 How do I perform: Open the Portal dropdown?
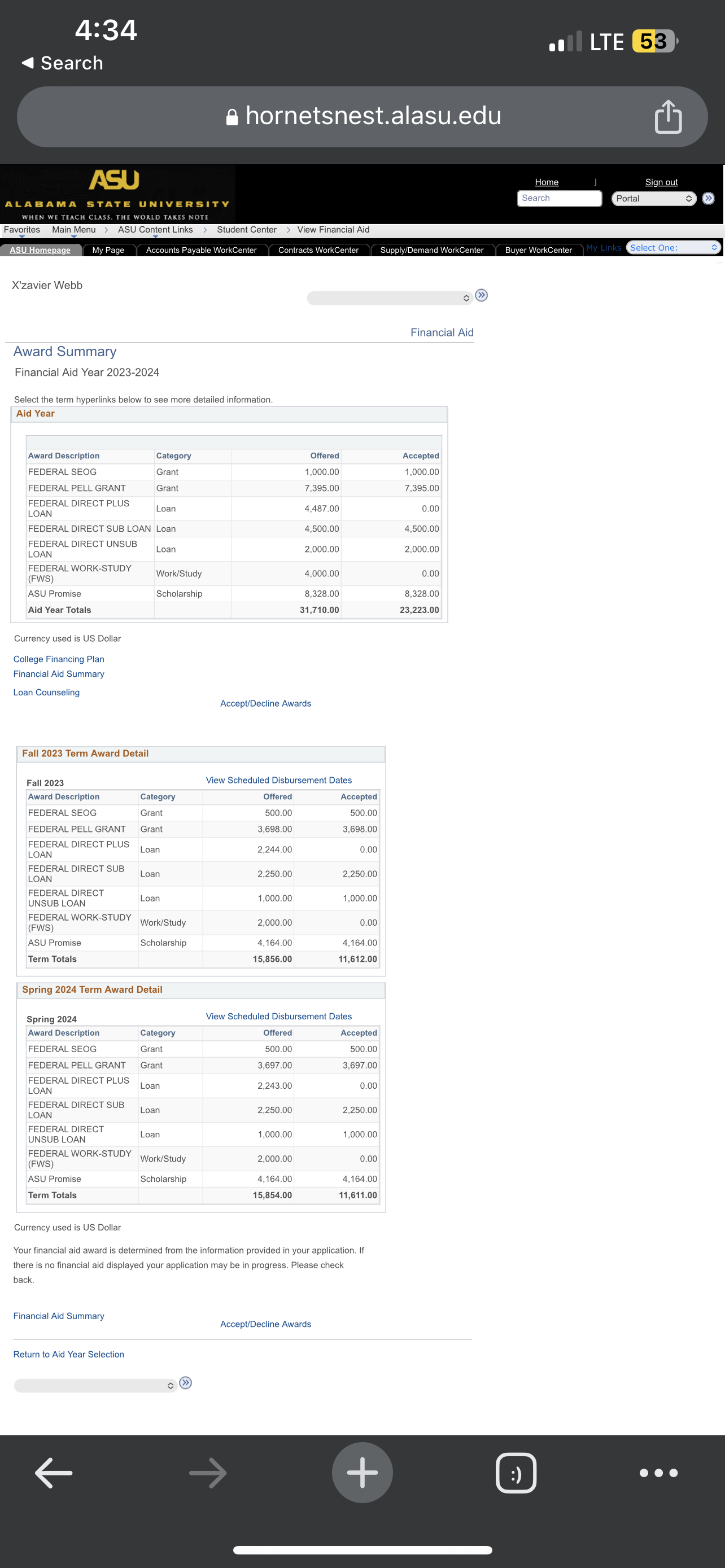pyautogui.click(x=654, y=199)
